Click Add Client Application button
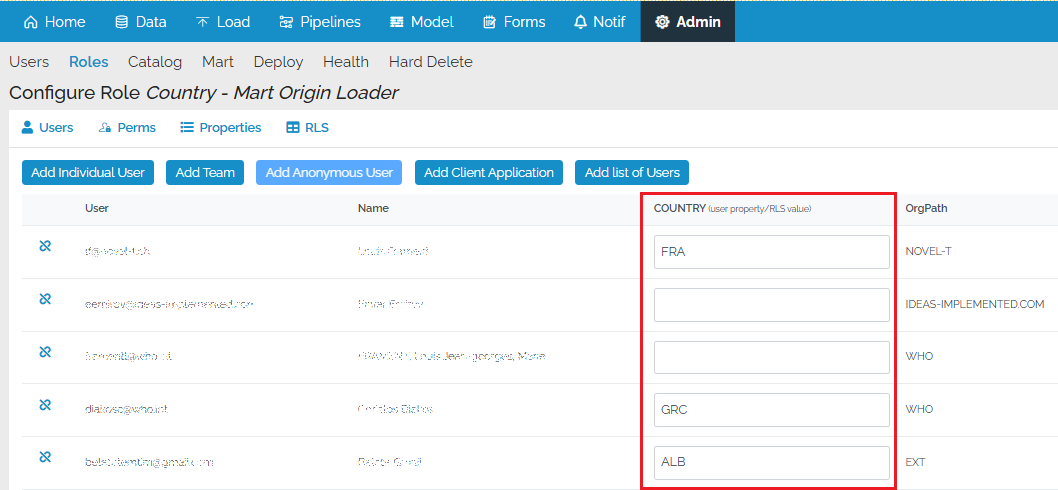 pos(489,172)
